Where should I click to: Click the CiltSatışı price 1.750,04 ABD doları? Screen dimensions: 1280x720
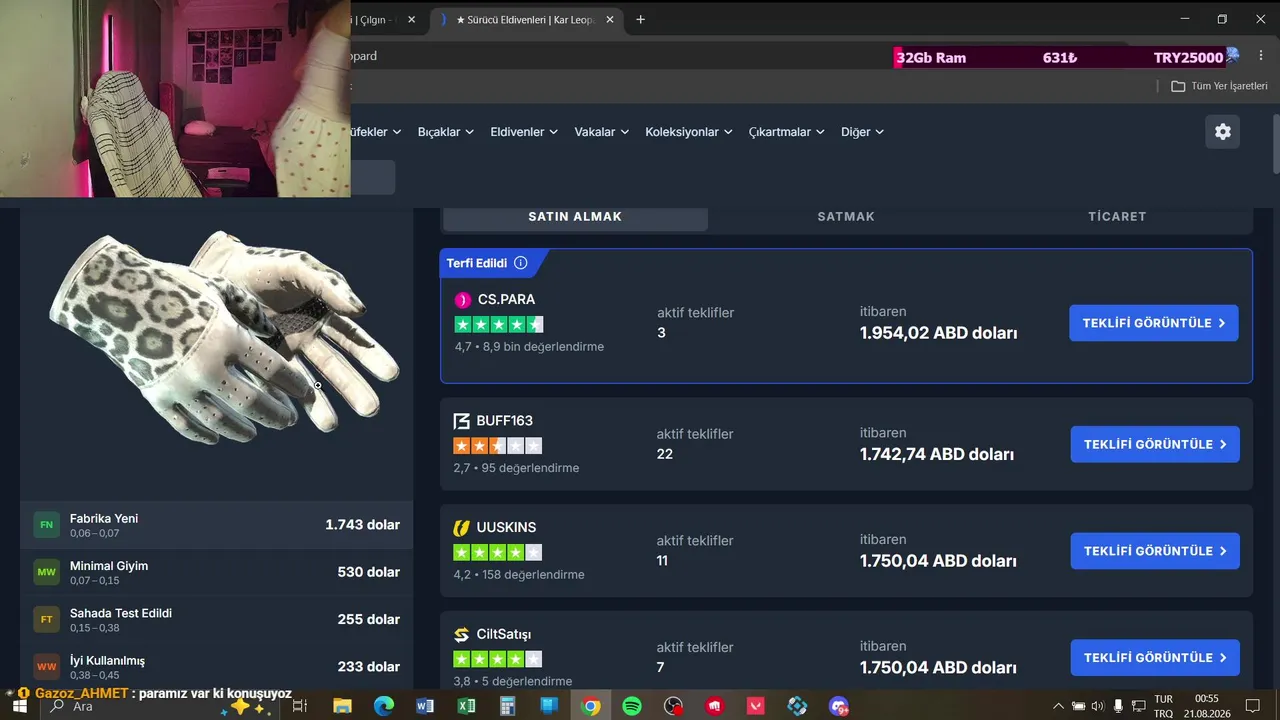[938, 668]
